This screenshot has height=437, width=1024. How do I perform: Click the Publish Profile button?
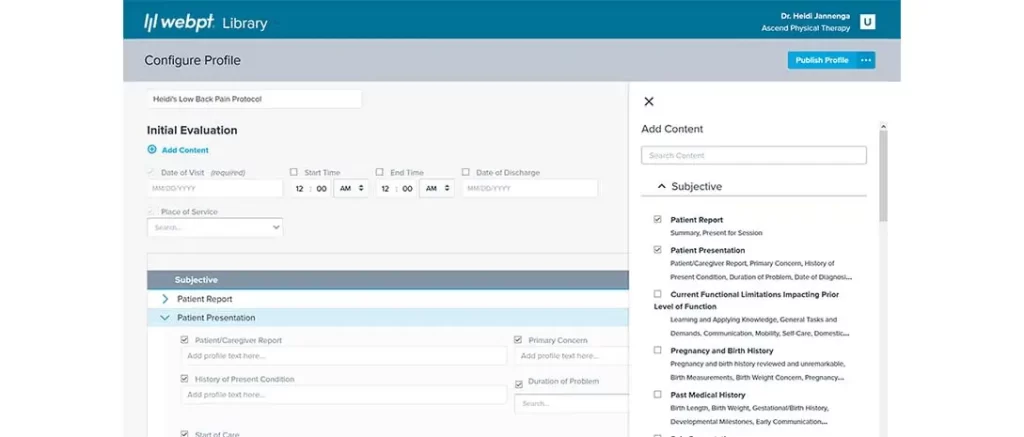(821, 60)
